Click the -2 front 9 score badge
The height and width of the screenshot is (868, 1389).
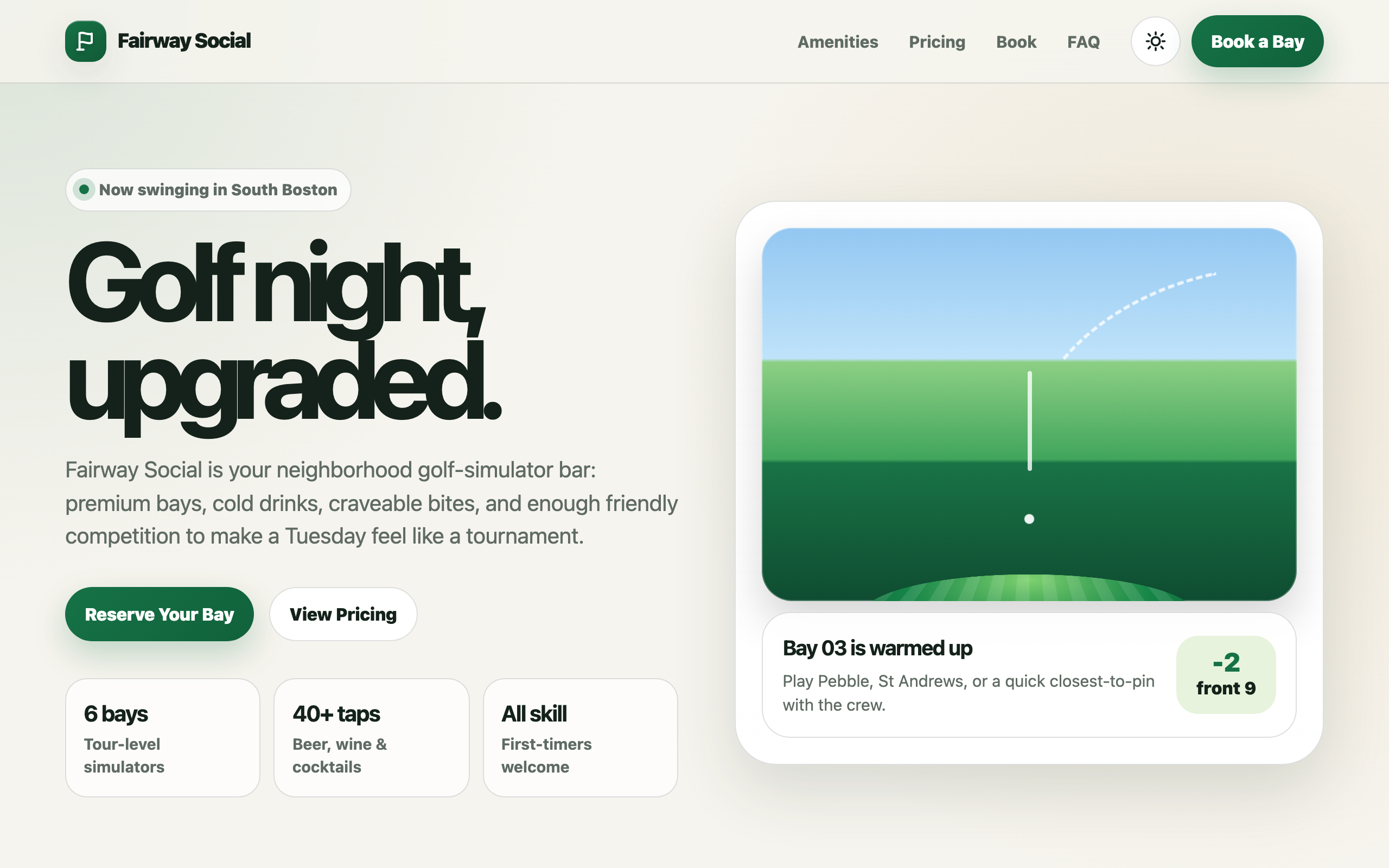point(1226,674)
